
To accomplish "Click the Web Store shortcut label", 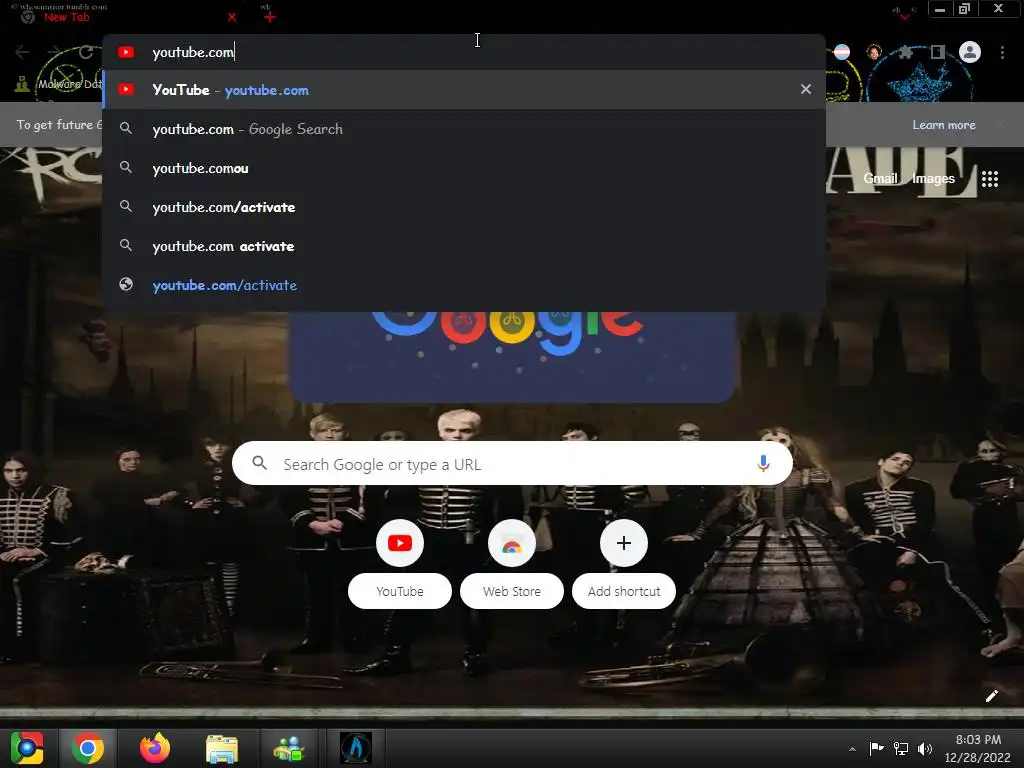I will [x=511, y=591].
